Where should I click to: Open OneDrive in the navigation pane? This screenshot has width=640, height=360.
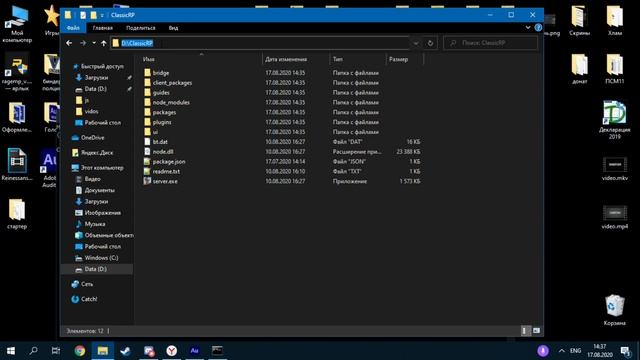pyautogui.click(x=92, y=138)
